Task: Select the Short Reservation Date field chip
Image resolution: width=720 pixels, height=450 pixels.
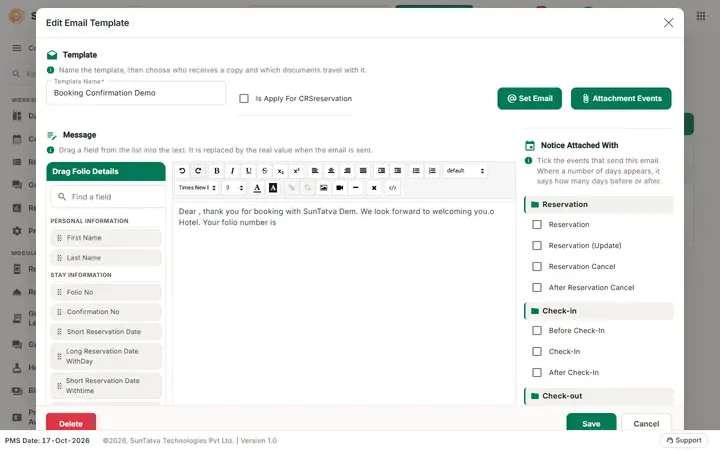Action: (x=106, y=332)
